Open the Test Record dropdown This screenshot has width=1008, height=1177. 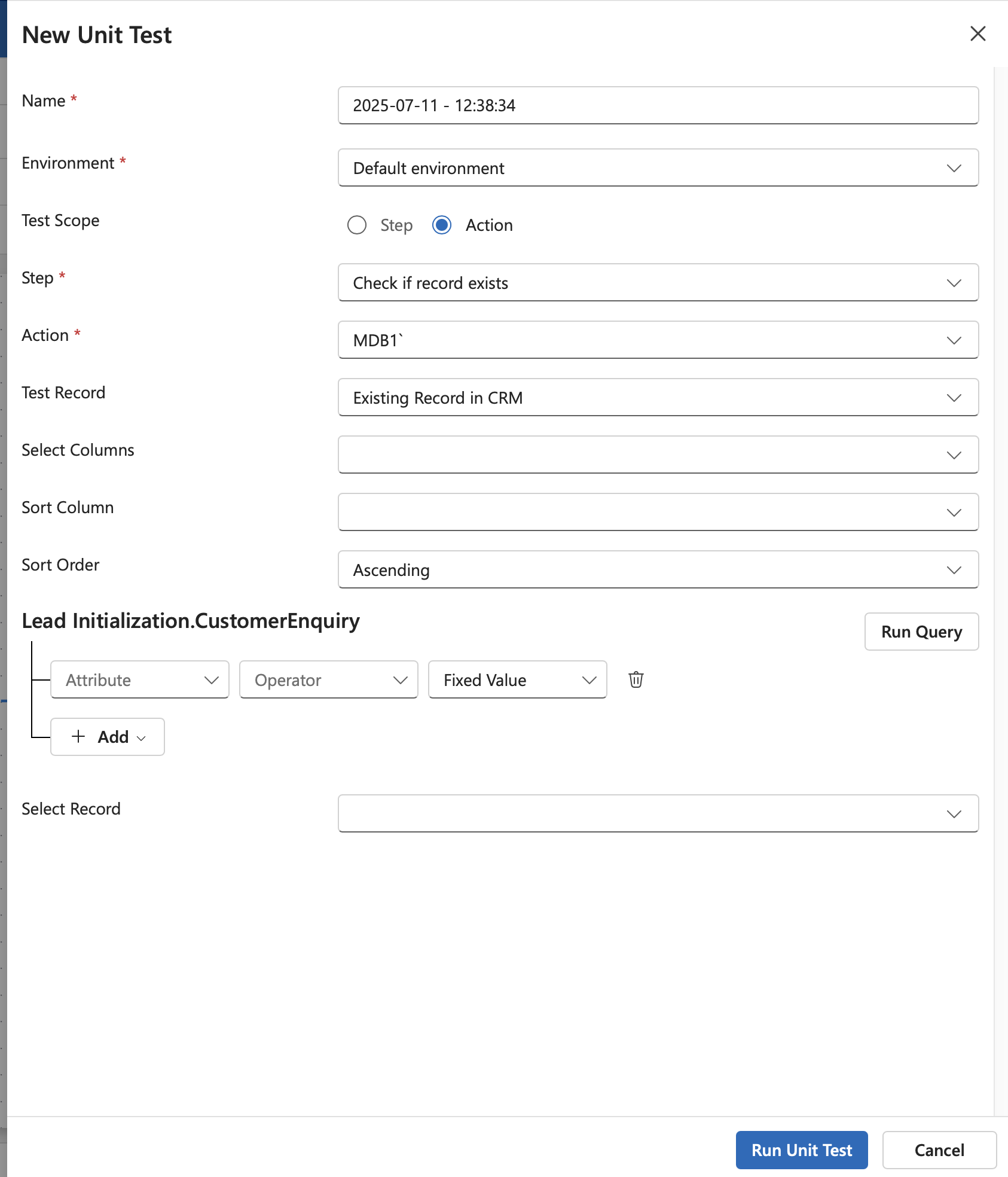658,397
